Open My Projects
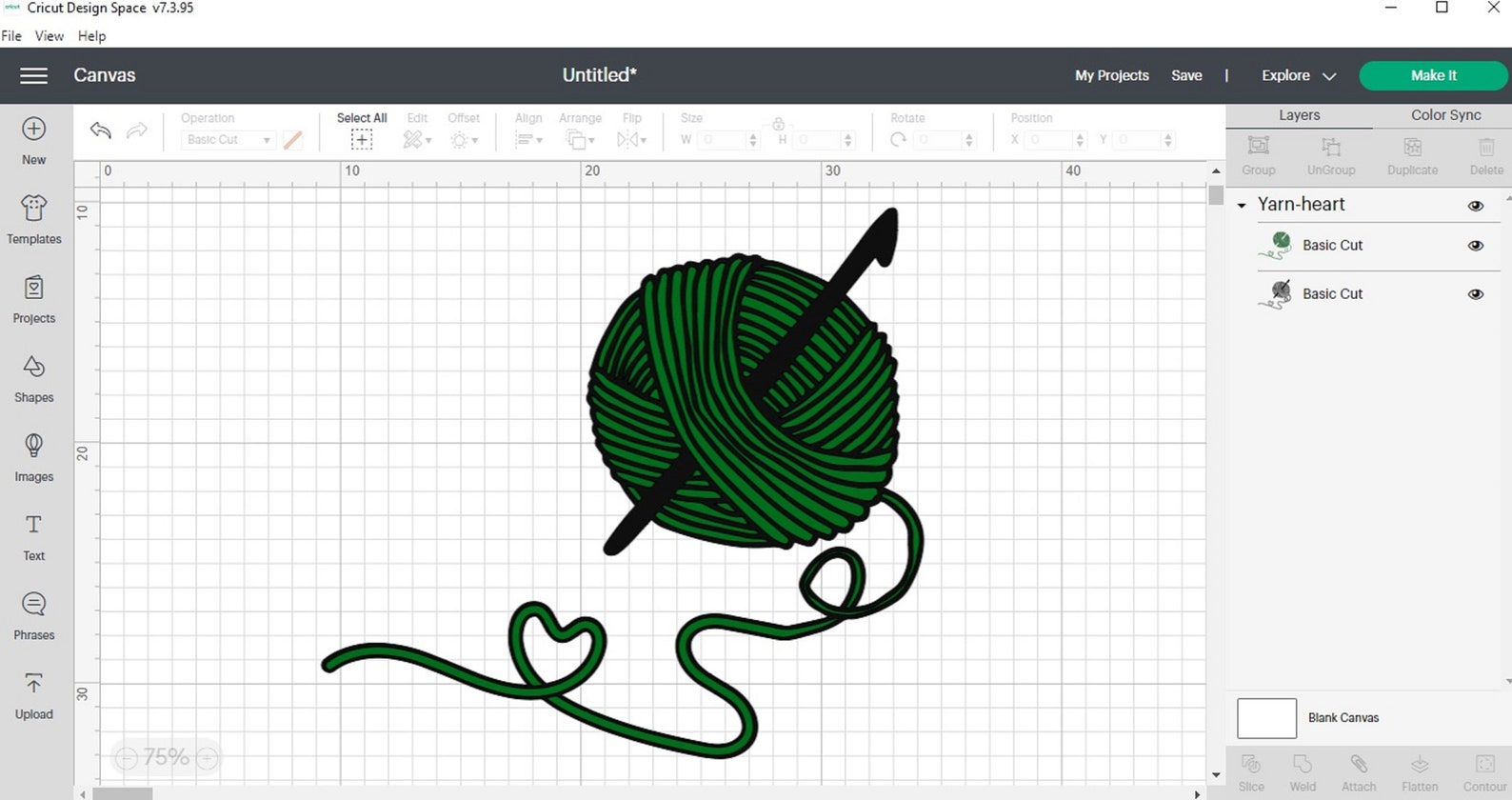 tap(1111, 75)
